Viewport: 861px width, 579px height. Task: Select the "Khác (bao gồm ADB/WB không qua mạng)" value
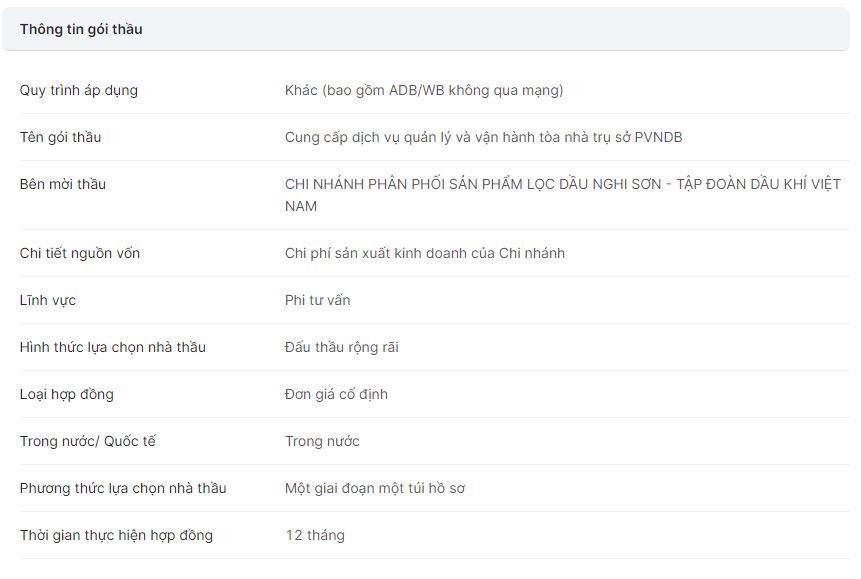pos(424,90)
